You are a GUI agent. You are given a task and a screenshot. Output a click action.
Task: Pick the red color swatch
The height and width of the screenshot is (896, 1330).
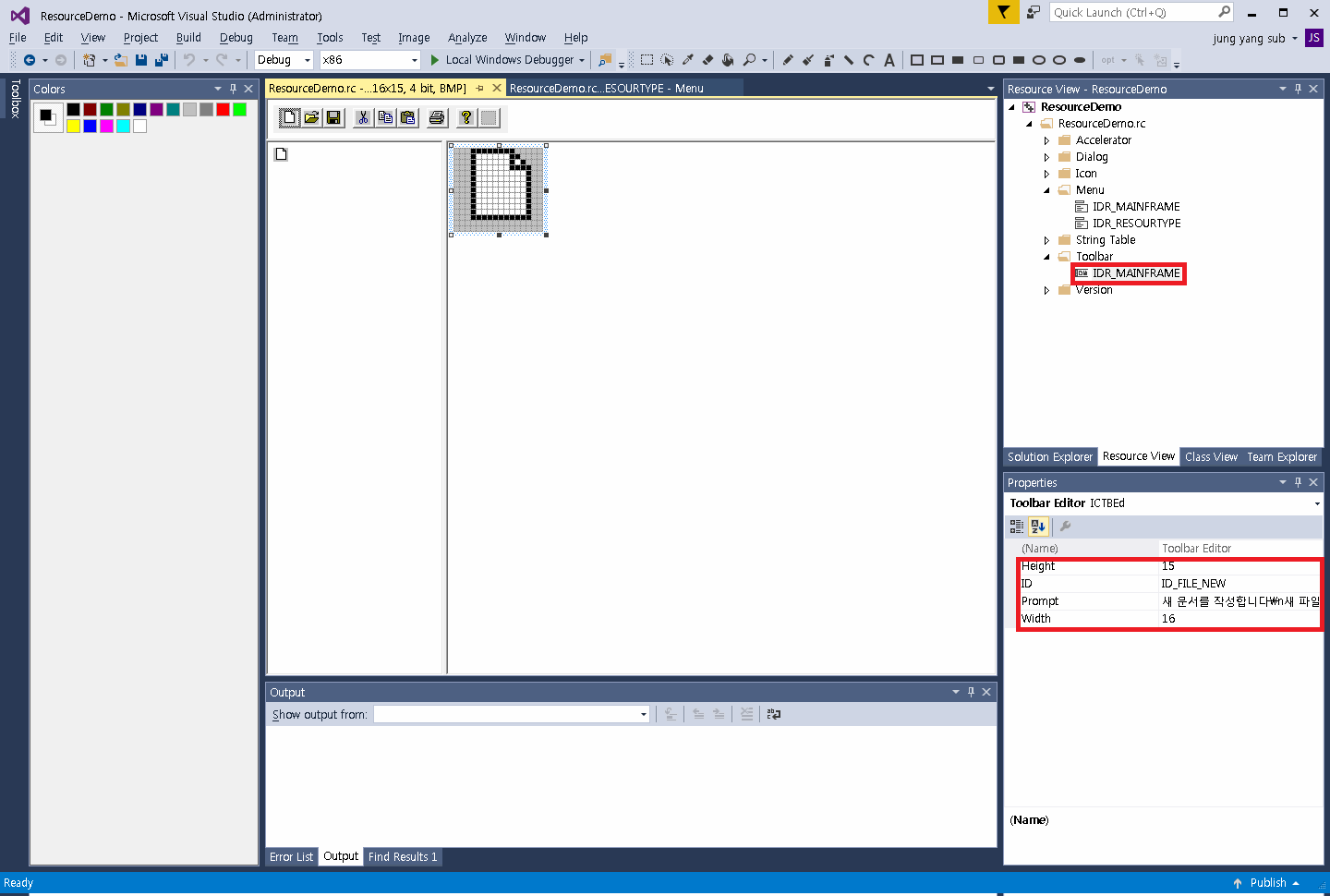pos(223,109)
